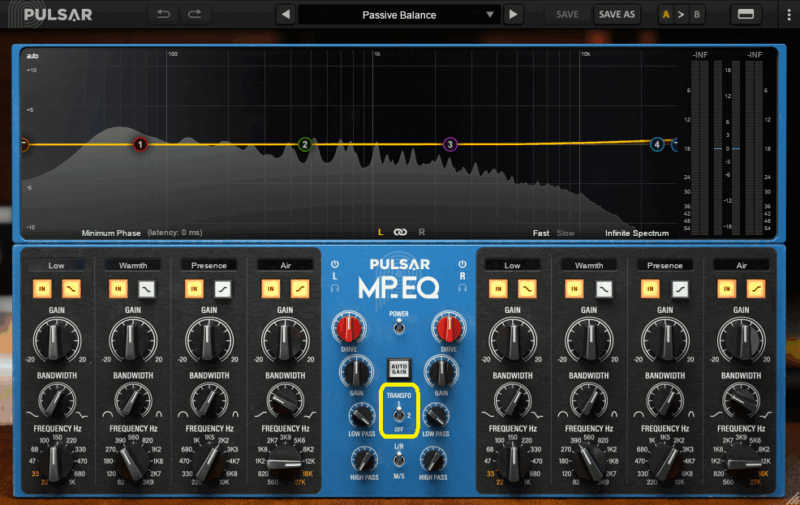
Task: Toggle the curve display view icon
Action: click(743, 14)
